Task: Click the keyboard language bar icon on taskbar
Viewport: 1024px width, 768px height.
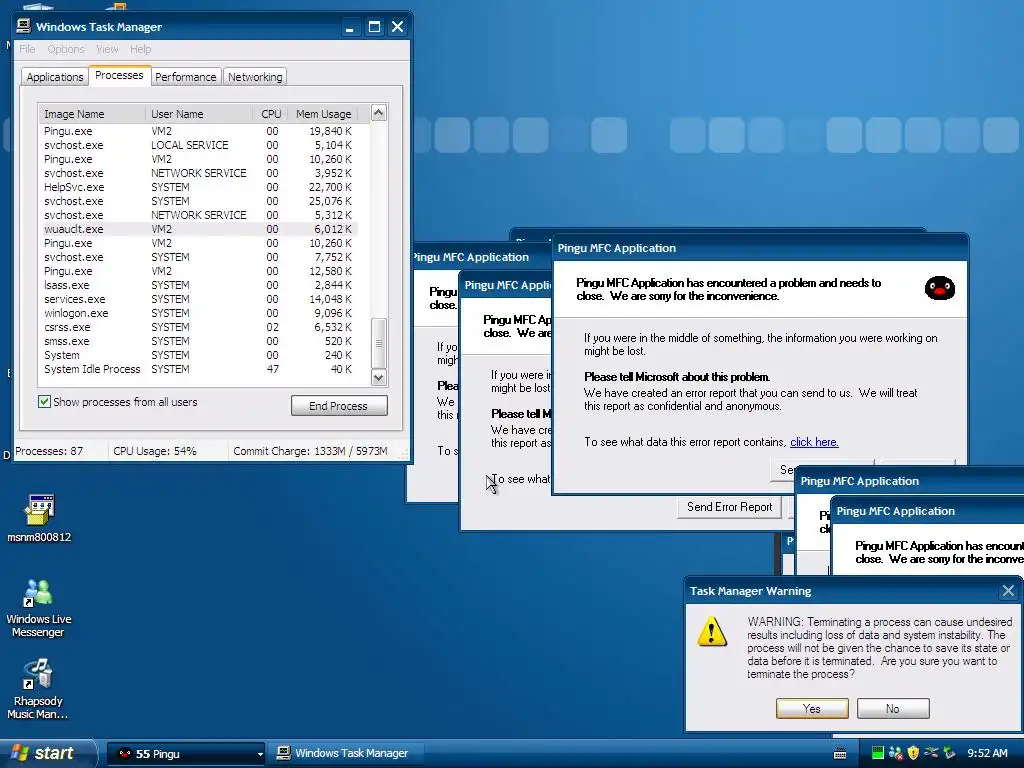Action: tap(840, 754)
